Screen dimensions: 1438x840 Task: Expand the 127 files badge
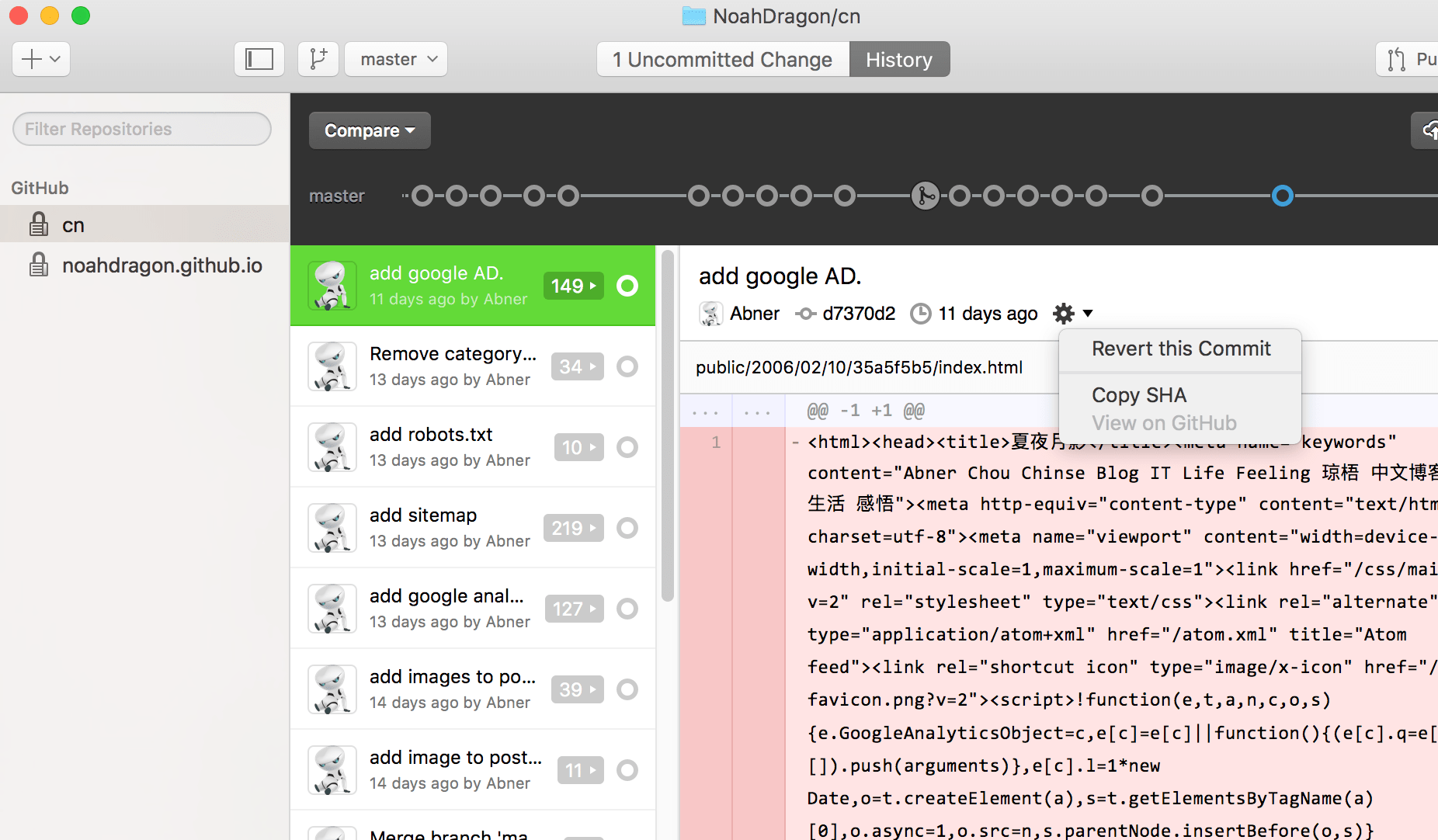(574, 609)
